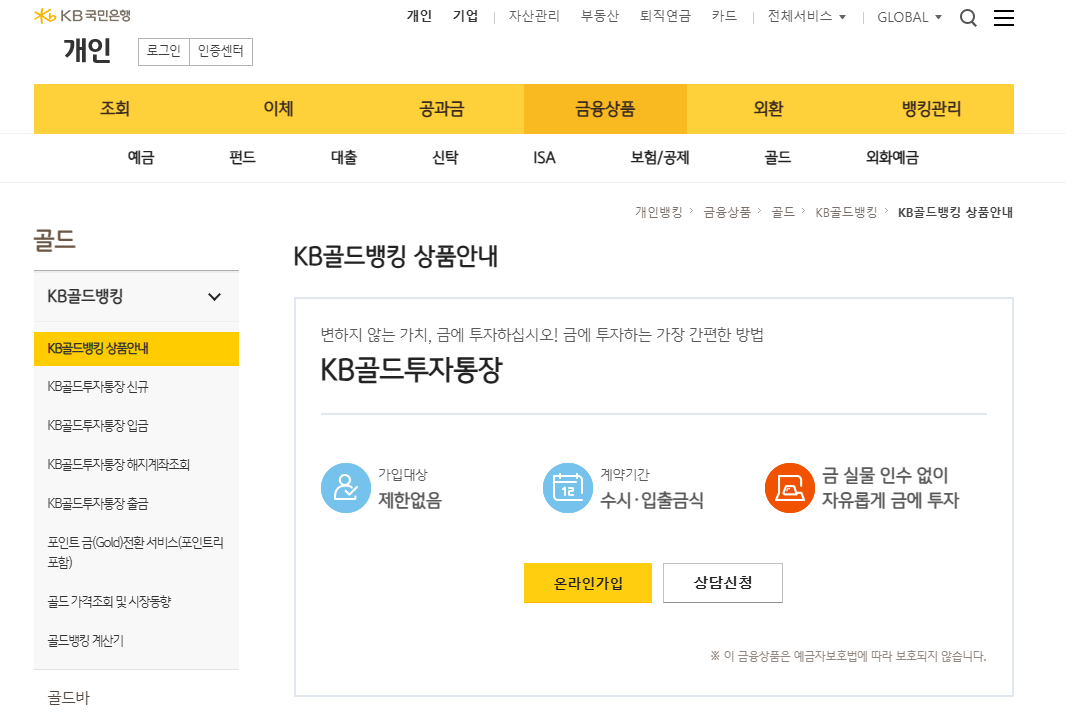The width and height of the screenshot is (1066, 724).
Task: Click the KB골드투자통장 product title
Action: 411,370
